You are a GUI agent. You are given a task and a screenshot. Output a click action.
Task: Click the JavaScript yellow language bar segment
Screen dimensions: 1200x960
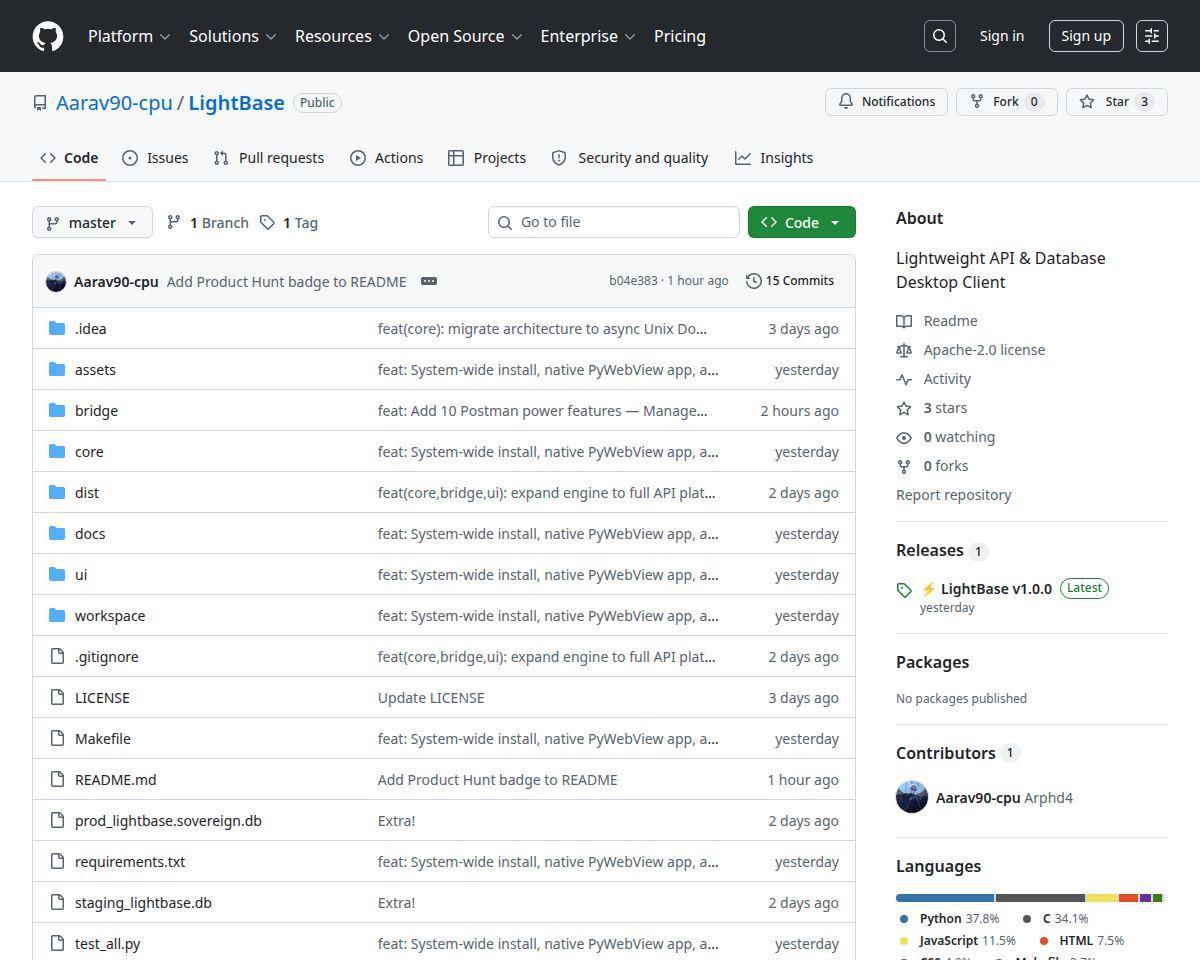click(x=1102, y=898)
